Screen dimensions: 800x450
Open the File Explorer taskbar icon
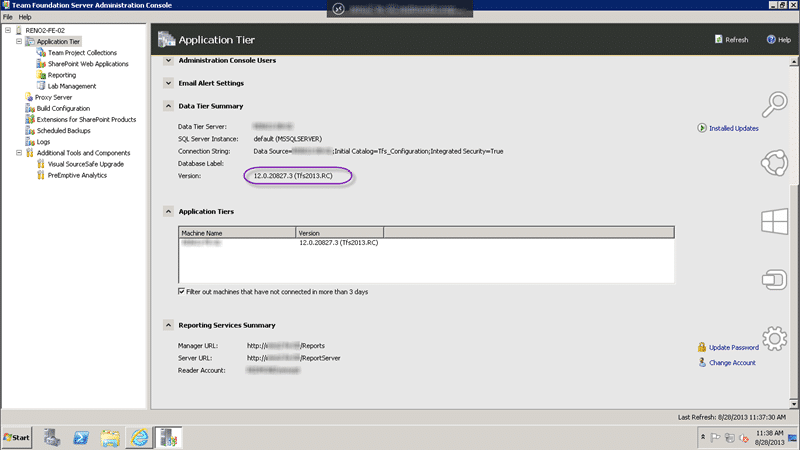coord(110,437)
